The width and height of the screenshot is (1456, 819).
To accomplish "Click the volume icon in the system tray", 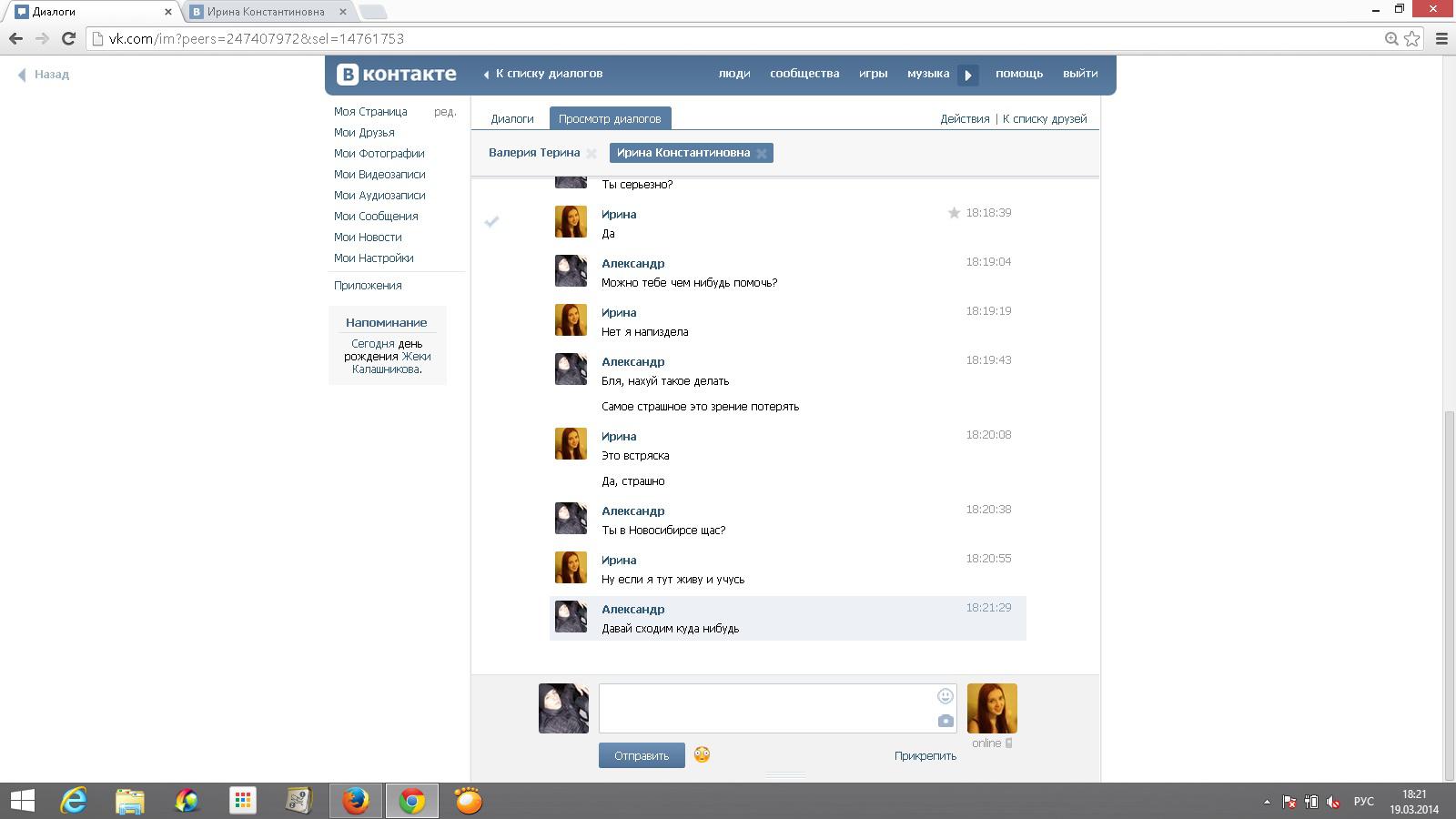I will tap(1333, 802).
